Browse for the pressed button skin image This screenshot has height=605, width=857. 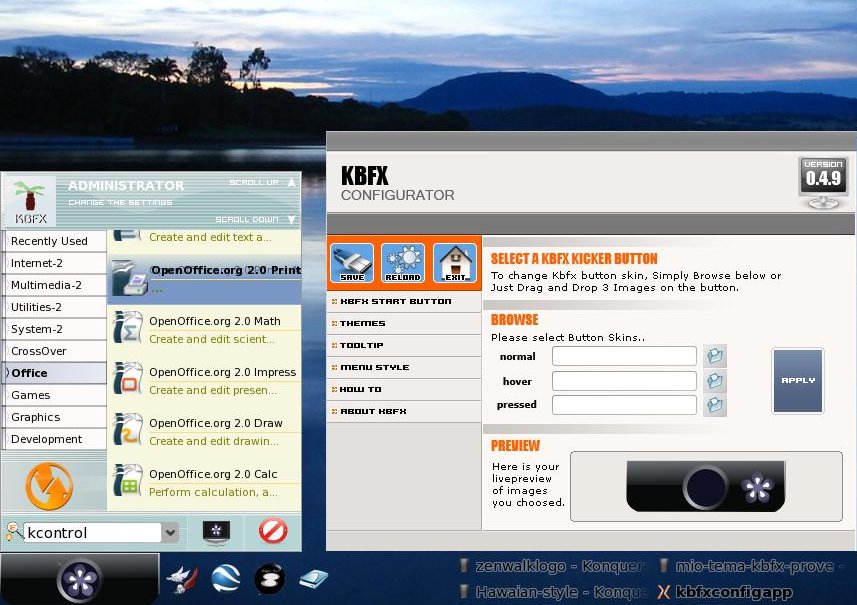click(715, 405)
